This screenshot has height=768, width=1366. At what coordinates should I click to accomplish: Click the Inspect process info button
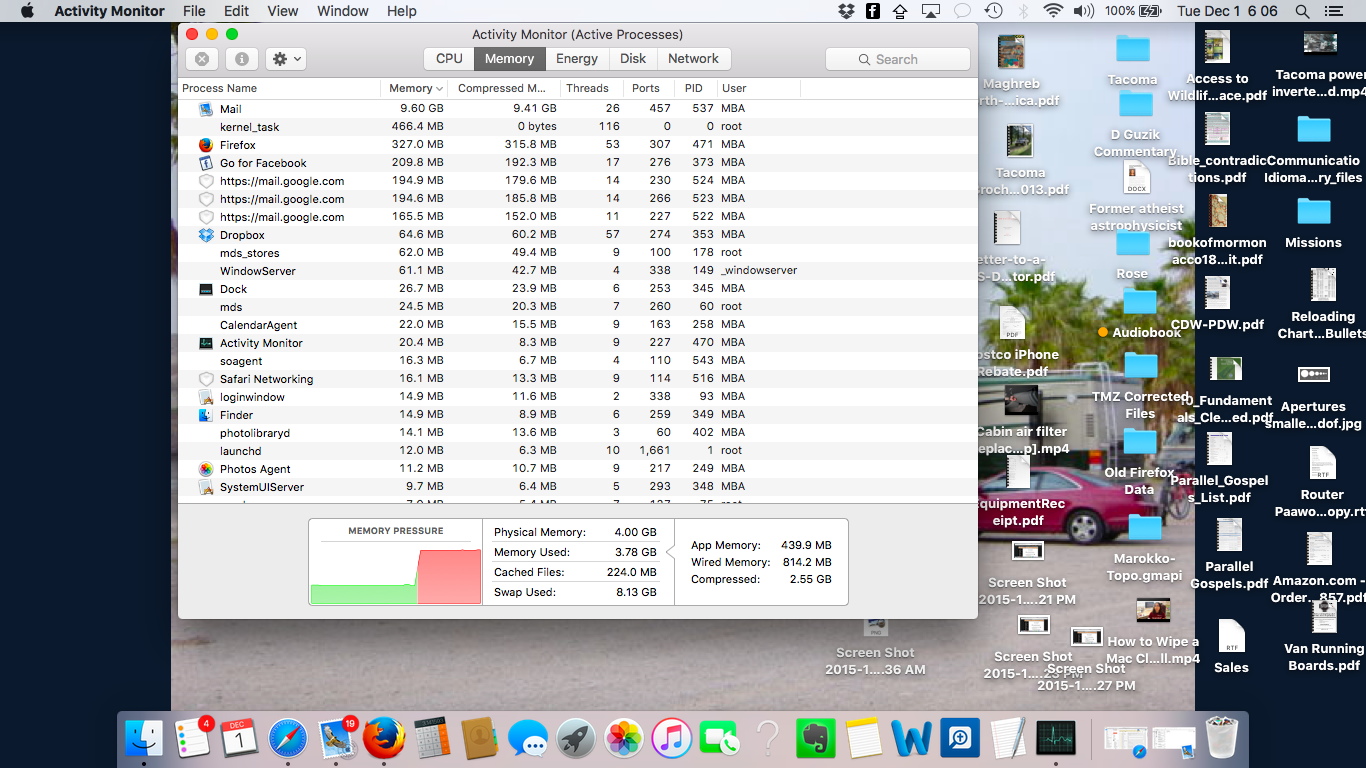[x=241, y=59]
